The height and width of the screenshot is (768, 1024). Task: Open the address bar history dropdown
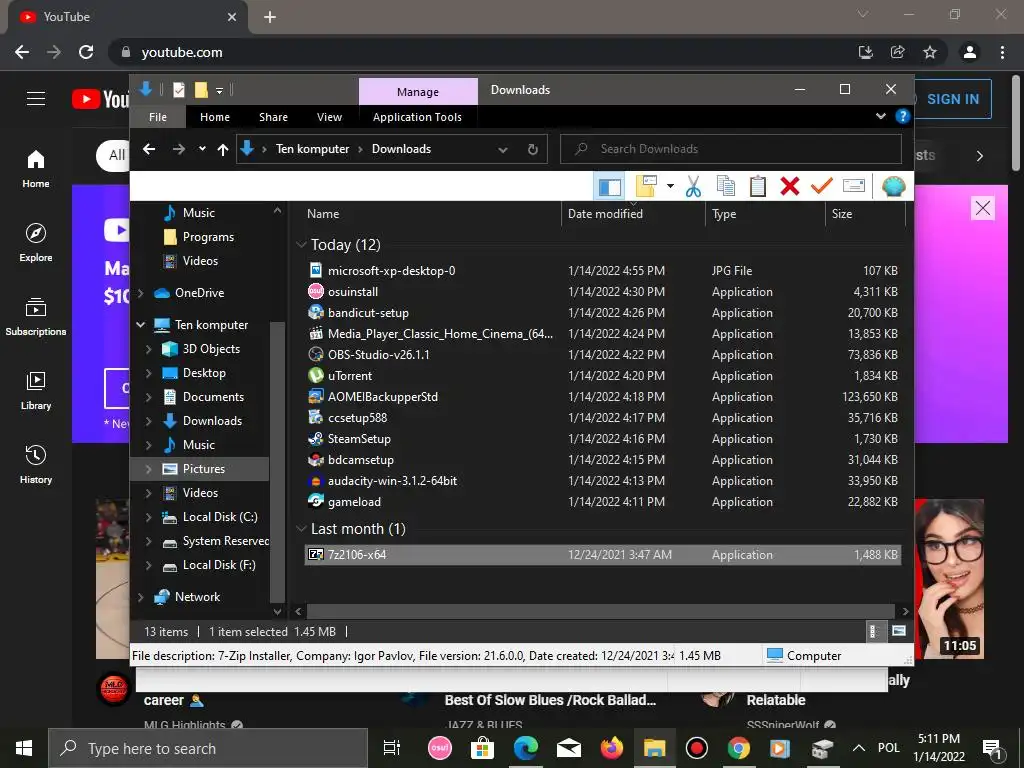pos(503,150)
